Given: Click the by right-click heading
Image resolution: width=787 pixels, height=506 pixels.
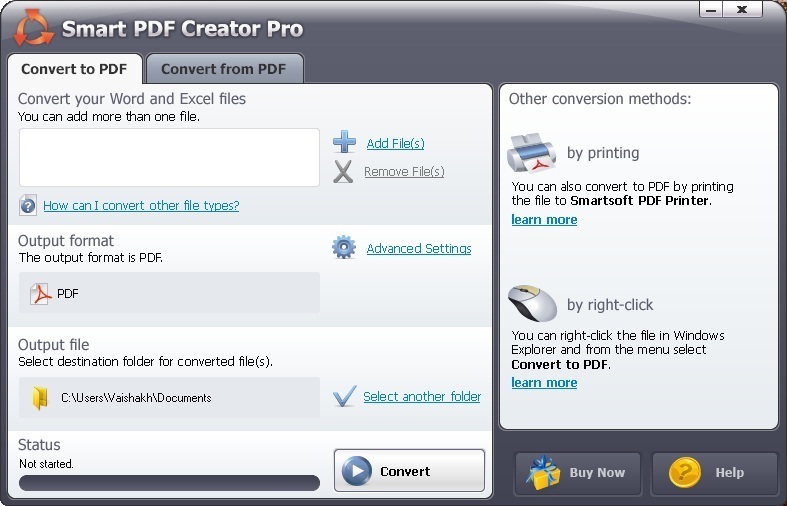Looking at the screenshot, I should (610, 305).
